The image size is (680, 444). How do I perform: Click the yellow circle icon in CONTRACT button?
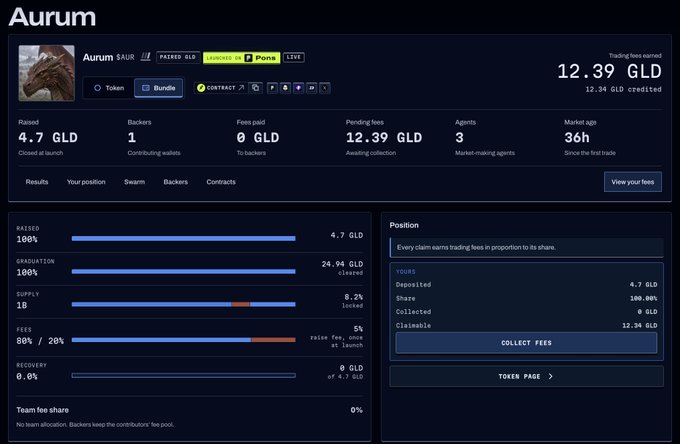pyautogui.click(x=200, y=88)
